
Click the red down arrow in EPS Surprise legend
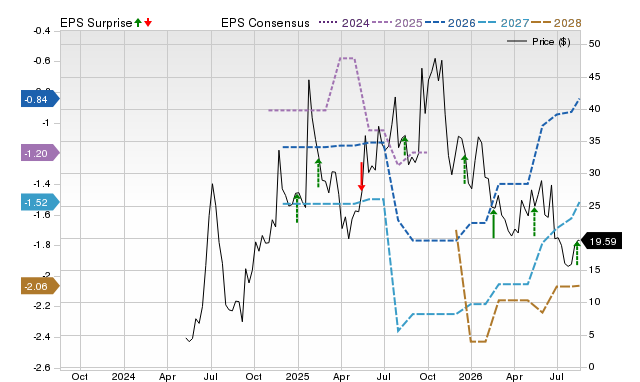(148, 22)
